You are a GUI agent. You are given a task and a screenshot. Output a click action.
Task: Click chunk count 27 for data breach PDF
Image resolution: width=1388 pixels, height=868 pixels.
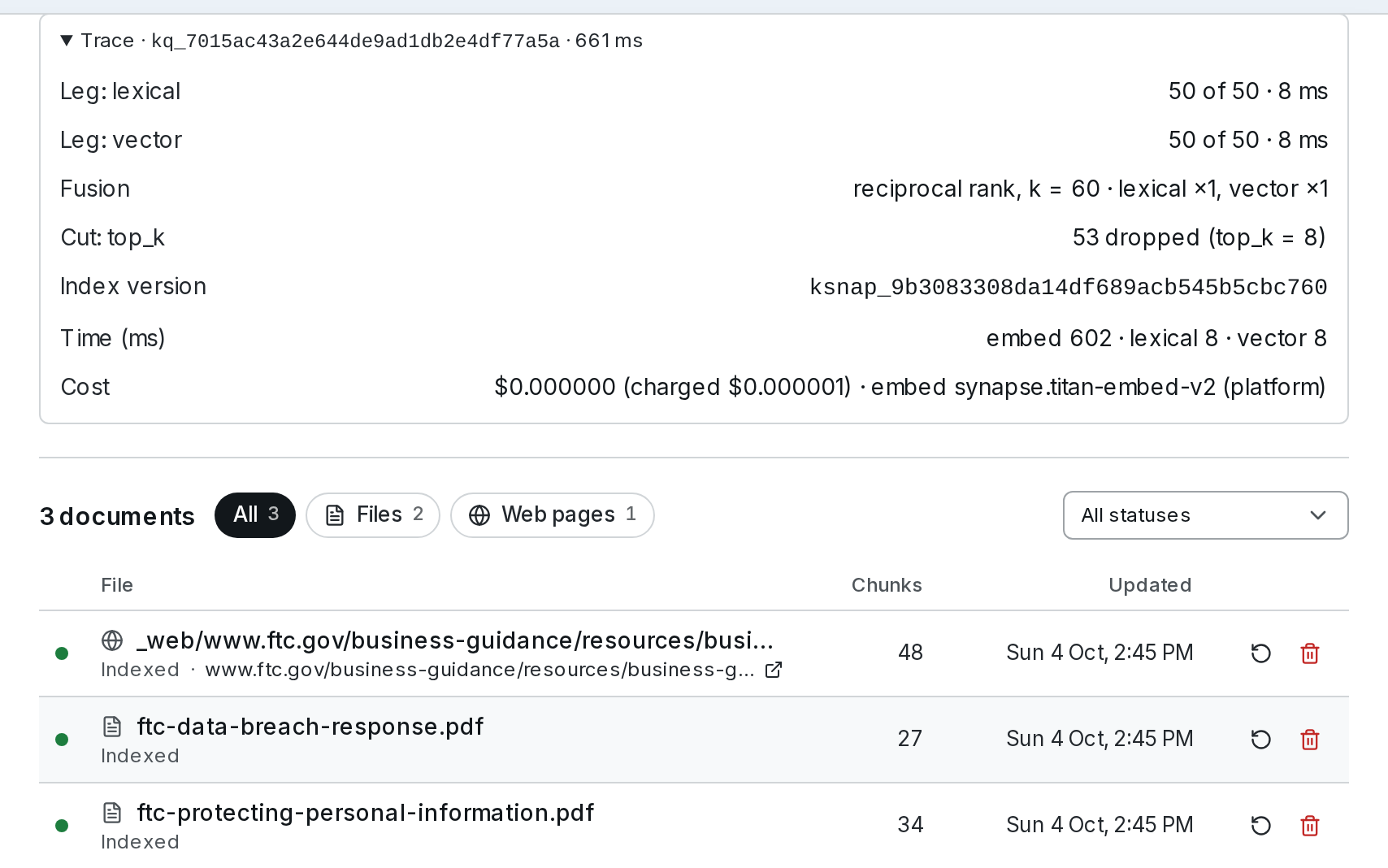(x=910, y=739)
